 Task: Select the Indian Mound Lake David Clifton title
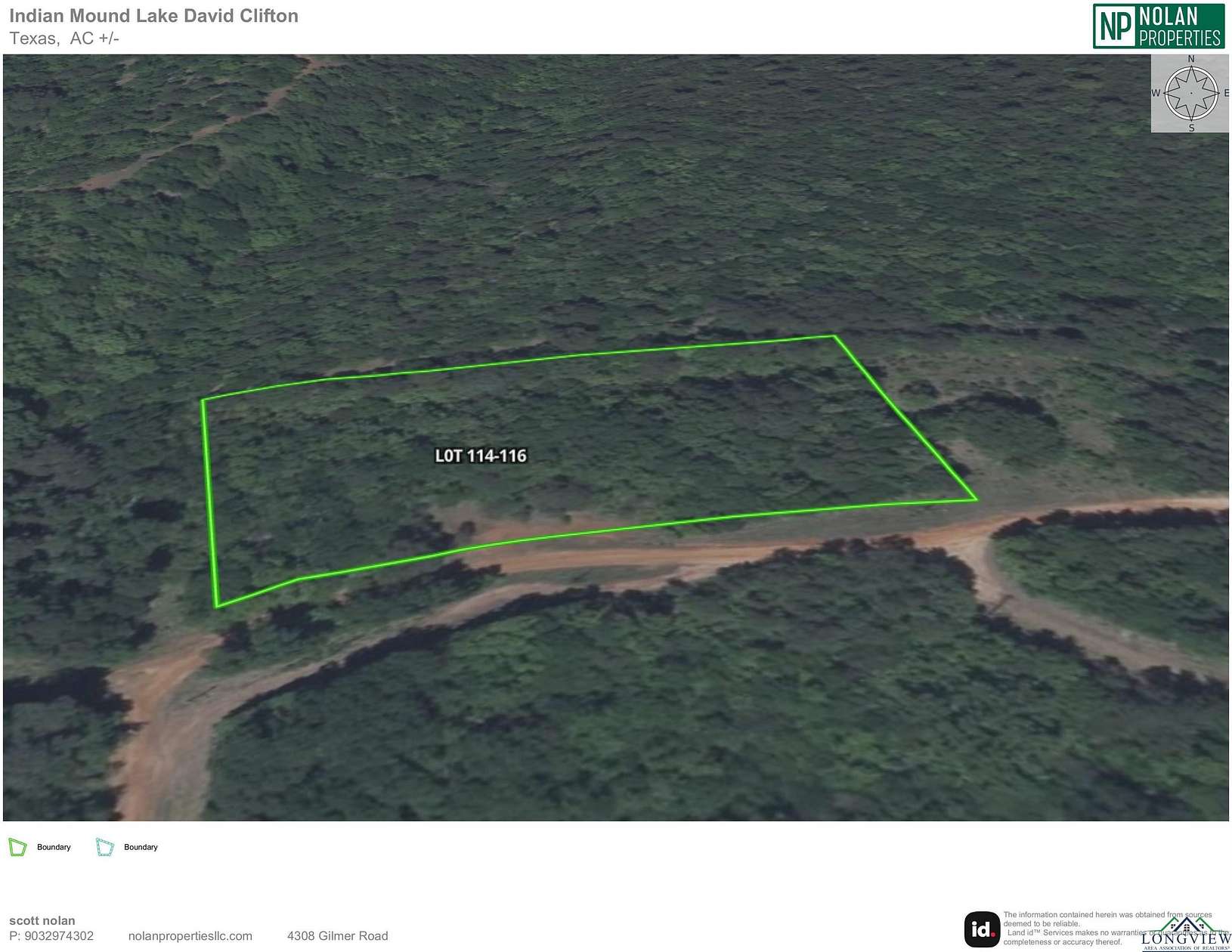pos(153,16)
